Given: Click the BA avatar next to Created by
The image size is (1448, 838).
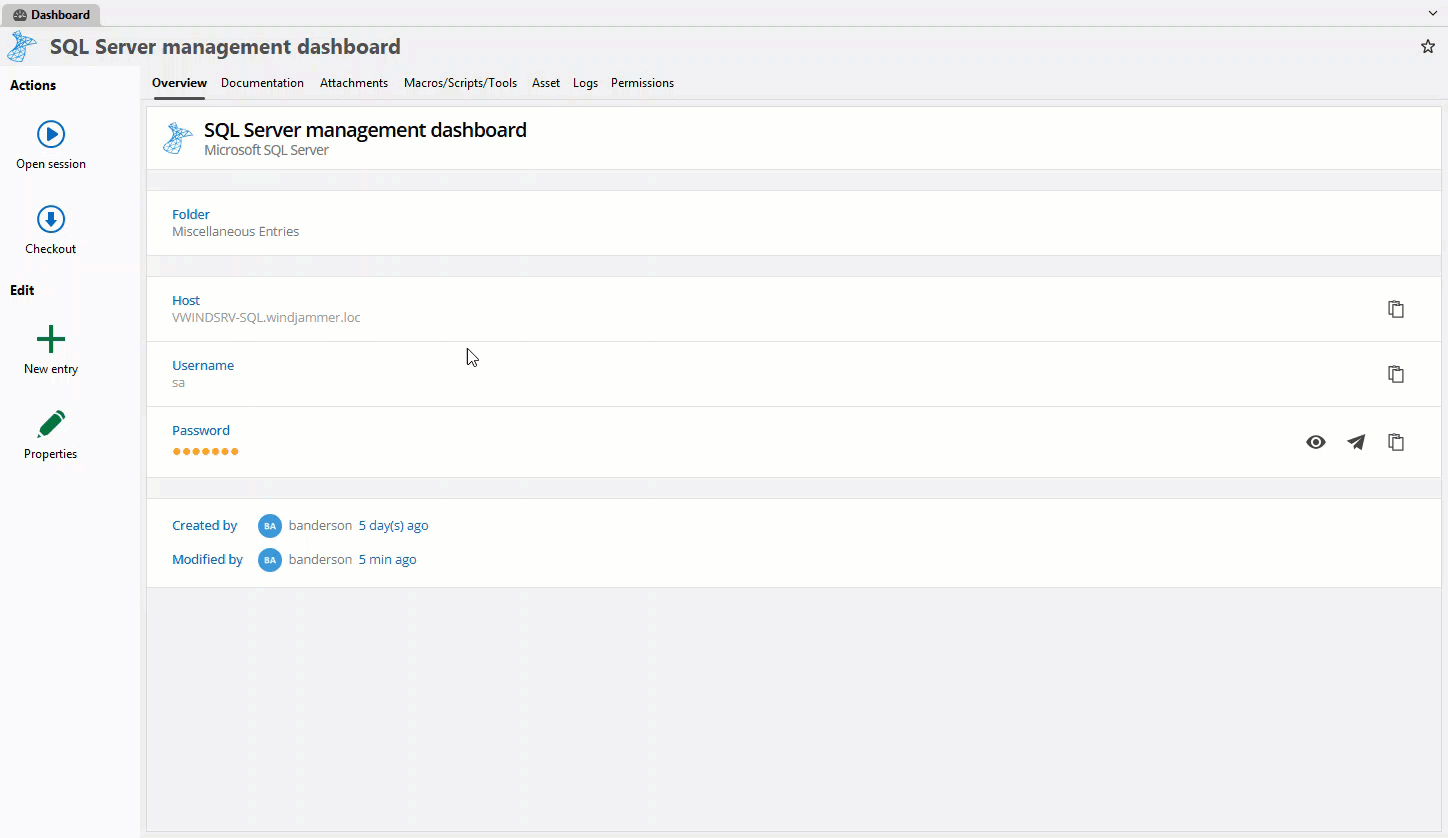Looking at the screenshot, I should click(270, 526).
